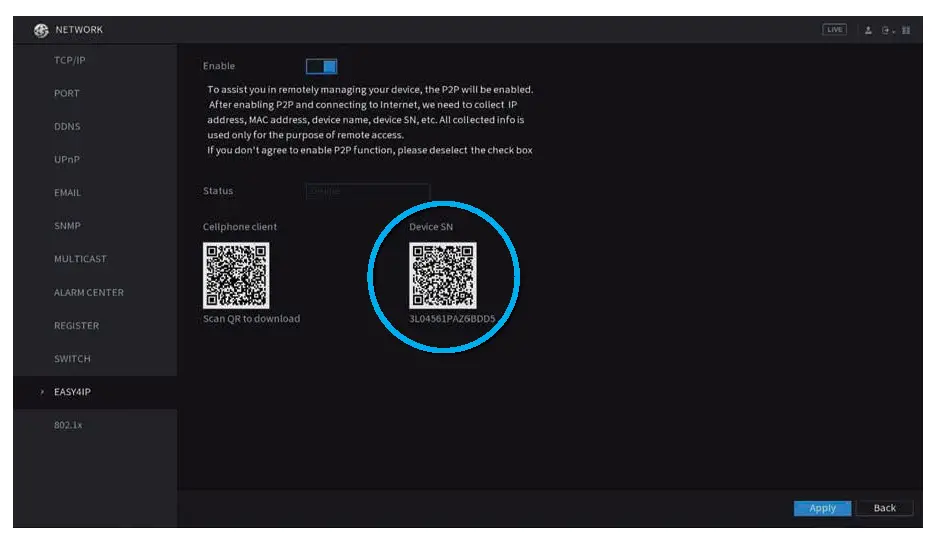Click the Apply button
936x540 pixels.
(823, 508)
